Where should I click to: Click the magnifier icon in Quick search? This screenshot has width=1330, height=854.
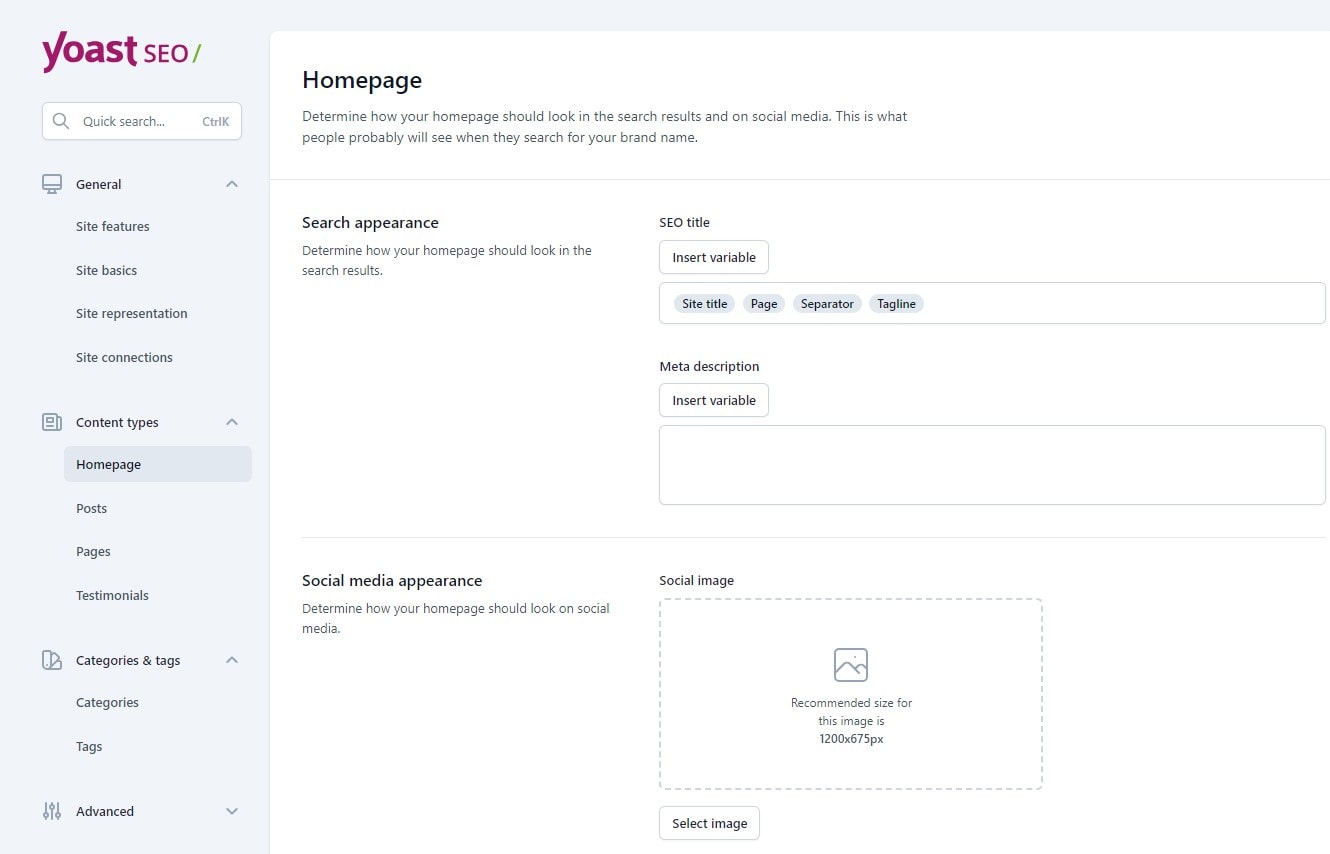(x=61, y=121)
